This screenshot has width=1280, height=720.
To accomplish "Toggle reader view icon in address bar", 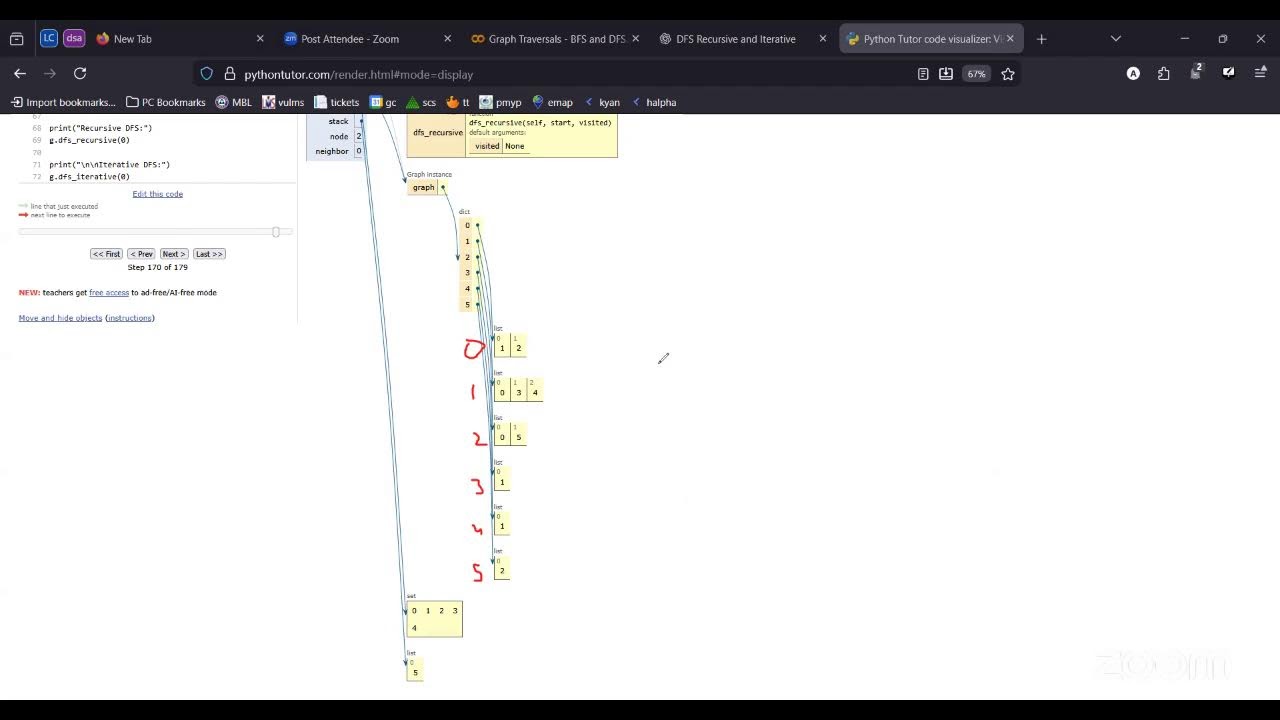I will [923, 74].
